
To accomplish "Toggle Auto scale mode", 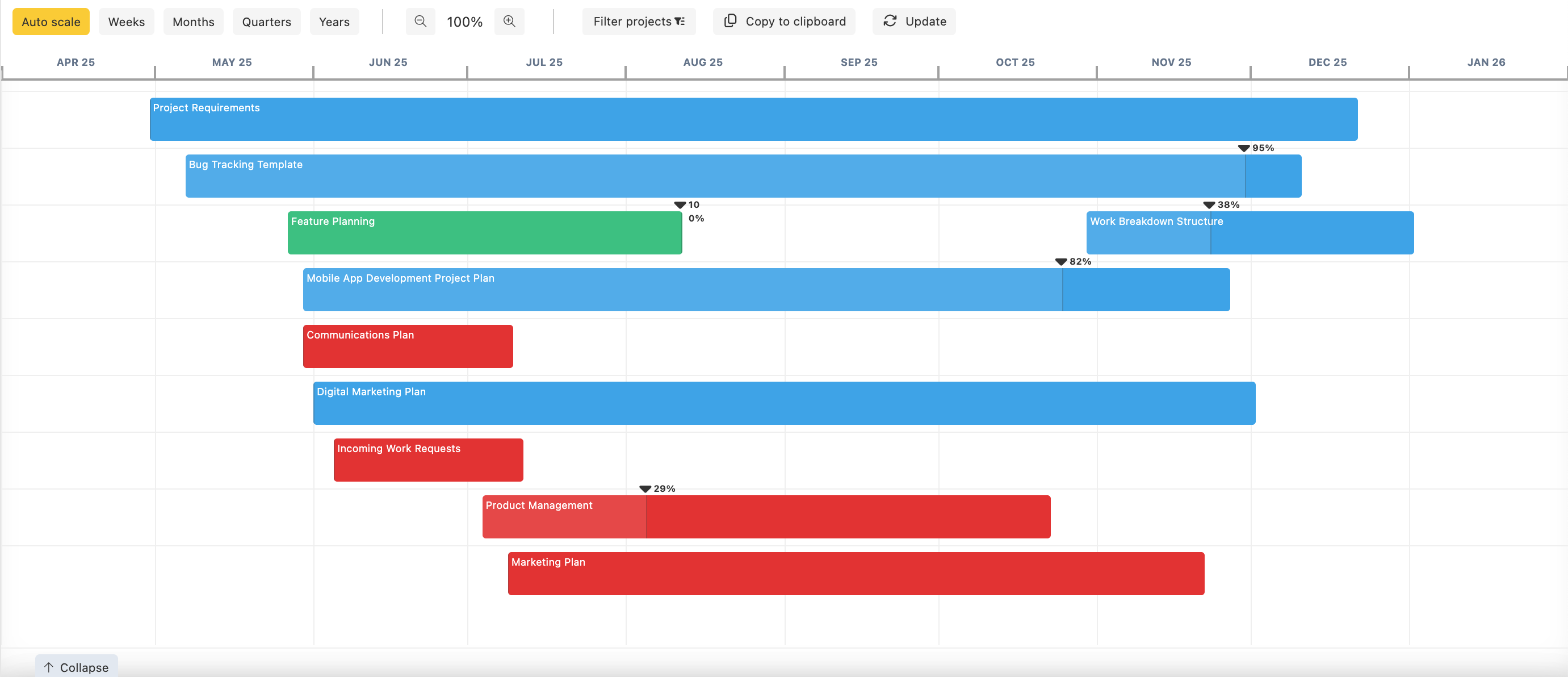I will pos(51,22).
